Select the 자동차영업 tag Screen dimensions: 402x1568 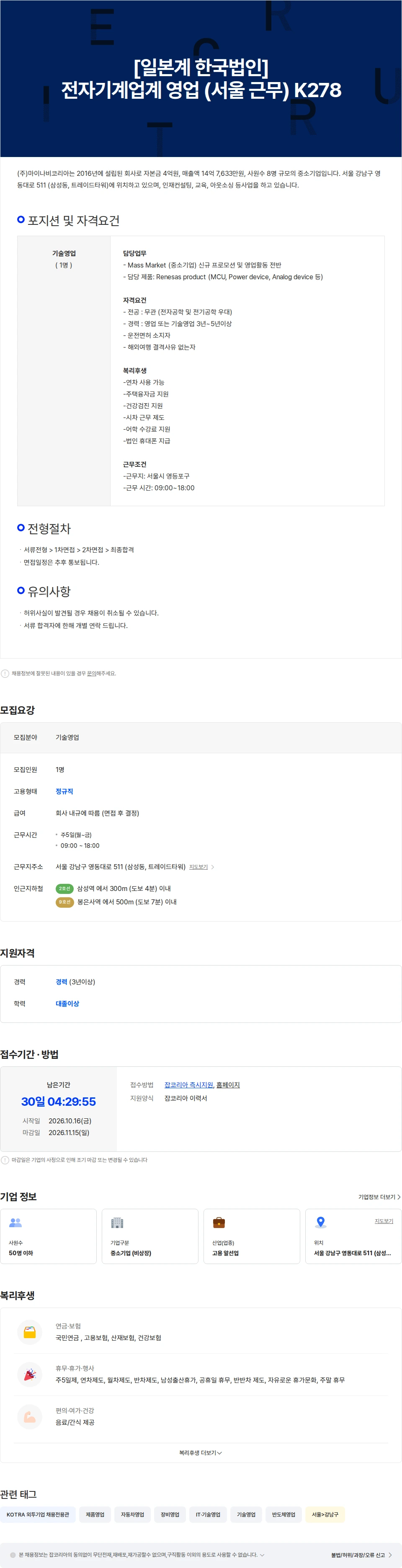[x=132, y=1514]
